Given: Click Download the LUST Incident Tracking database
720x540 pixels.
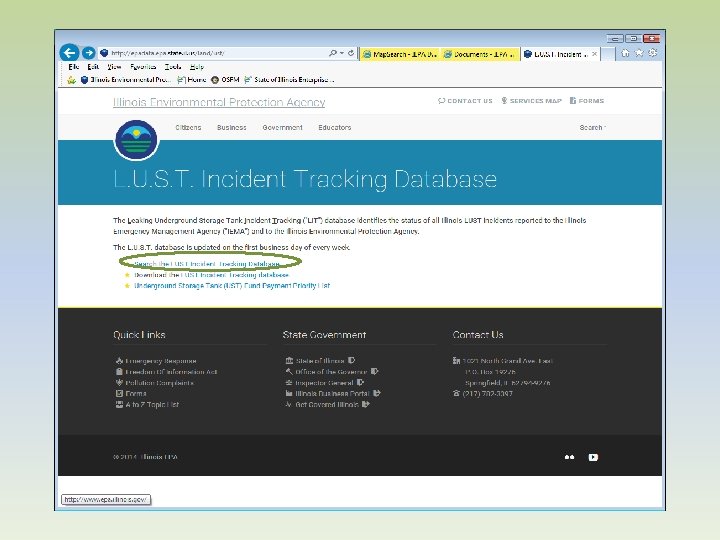Looking at the screenshot, I should point(212,275).
